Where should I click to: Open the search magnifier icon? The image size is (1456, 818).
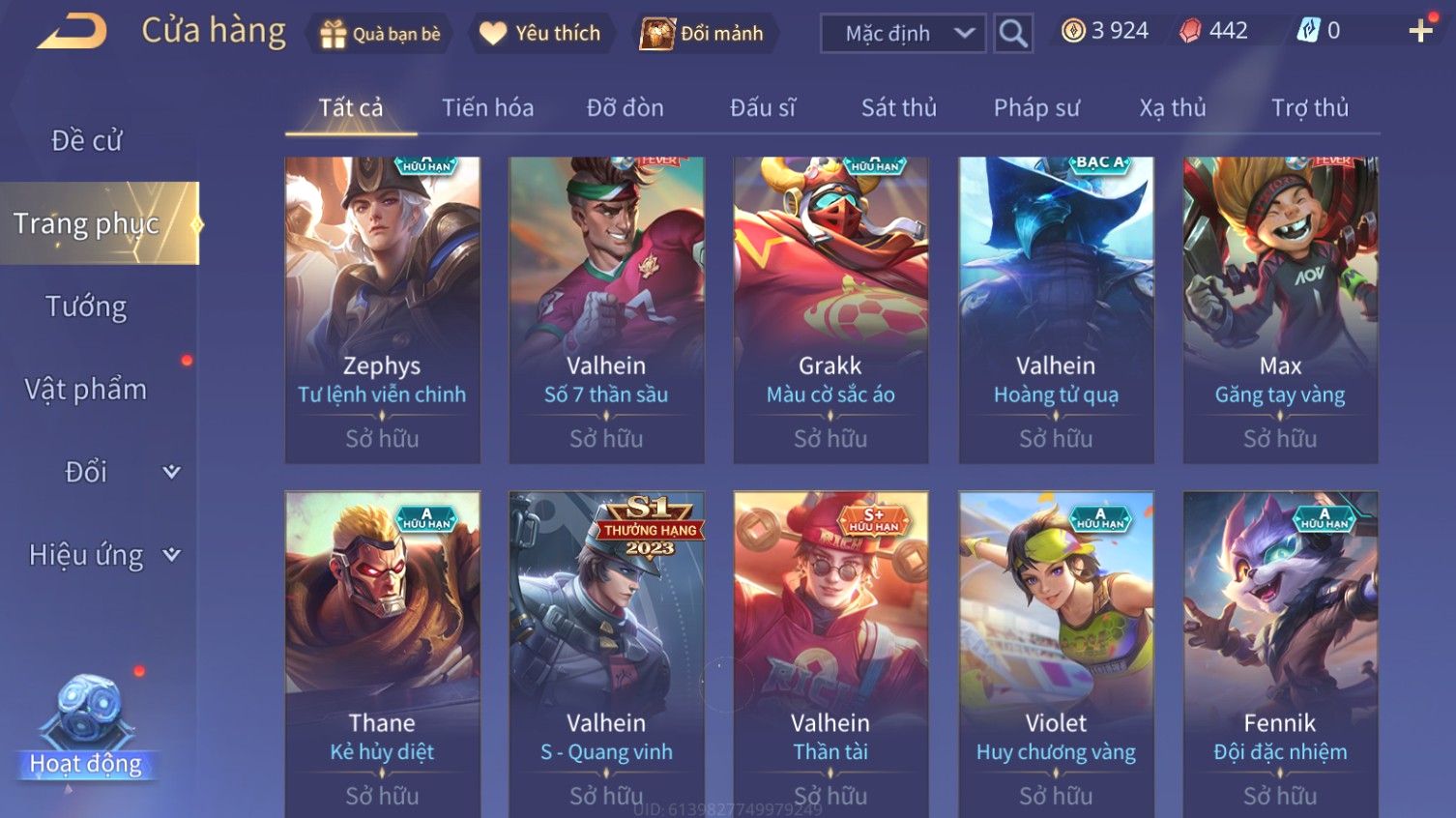[x=1013, y=34]
